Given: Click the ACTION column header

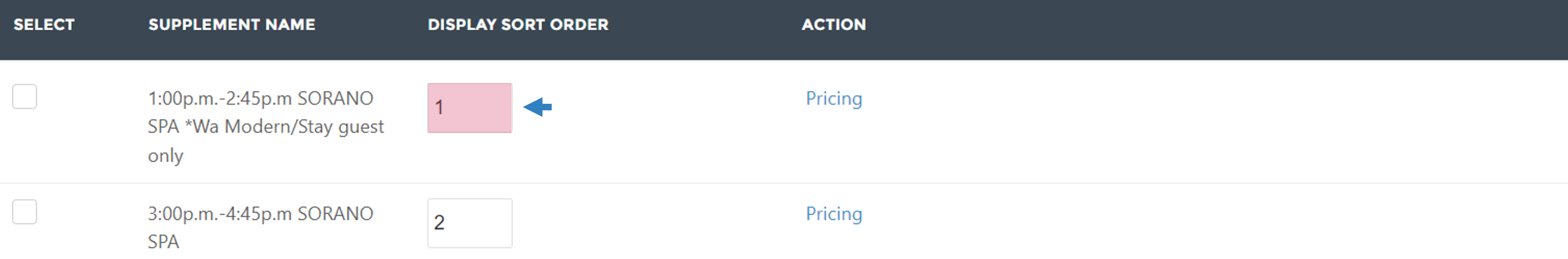Looking at the screenshot, I should point(833,24).
